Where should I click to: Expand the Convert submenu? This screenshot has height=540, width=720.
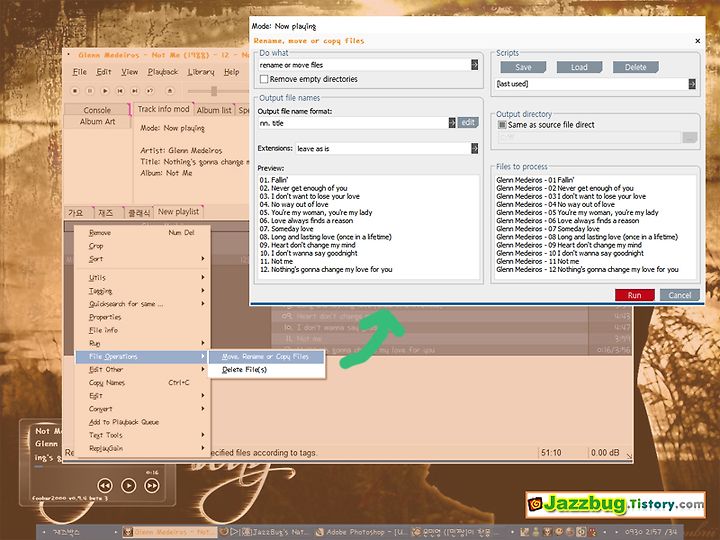(x=143, y=409)
